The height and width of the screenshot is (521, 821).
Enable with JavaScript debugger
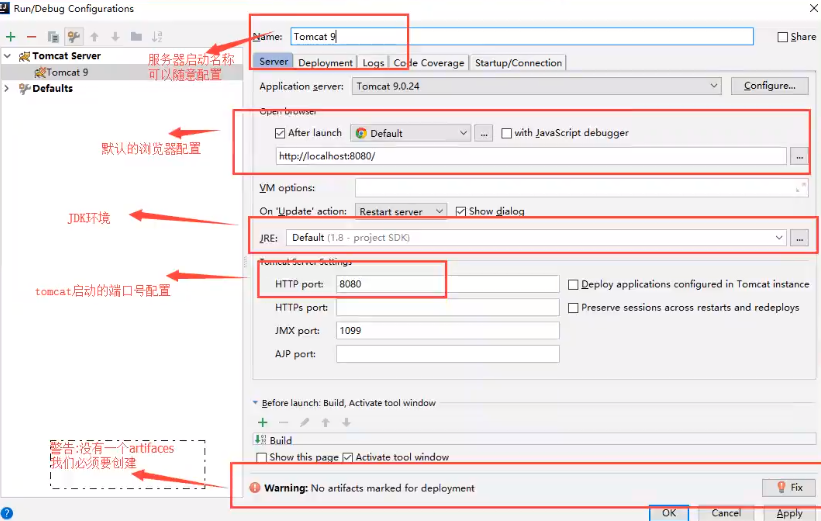tap(506, 133)
